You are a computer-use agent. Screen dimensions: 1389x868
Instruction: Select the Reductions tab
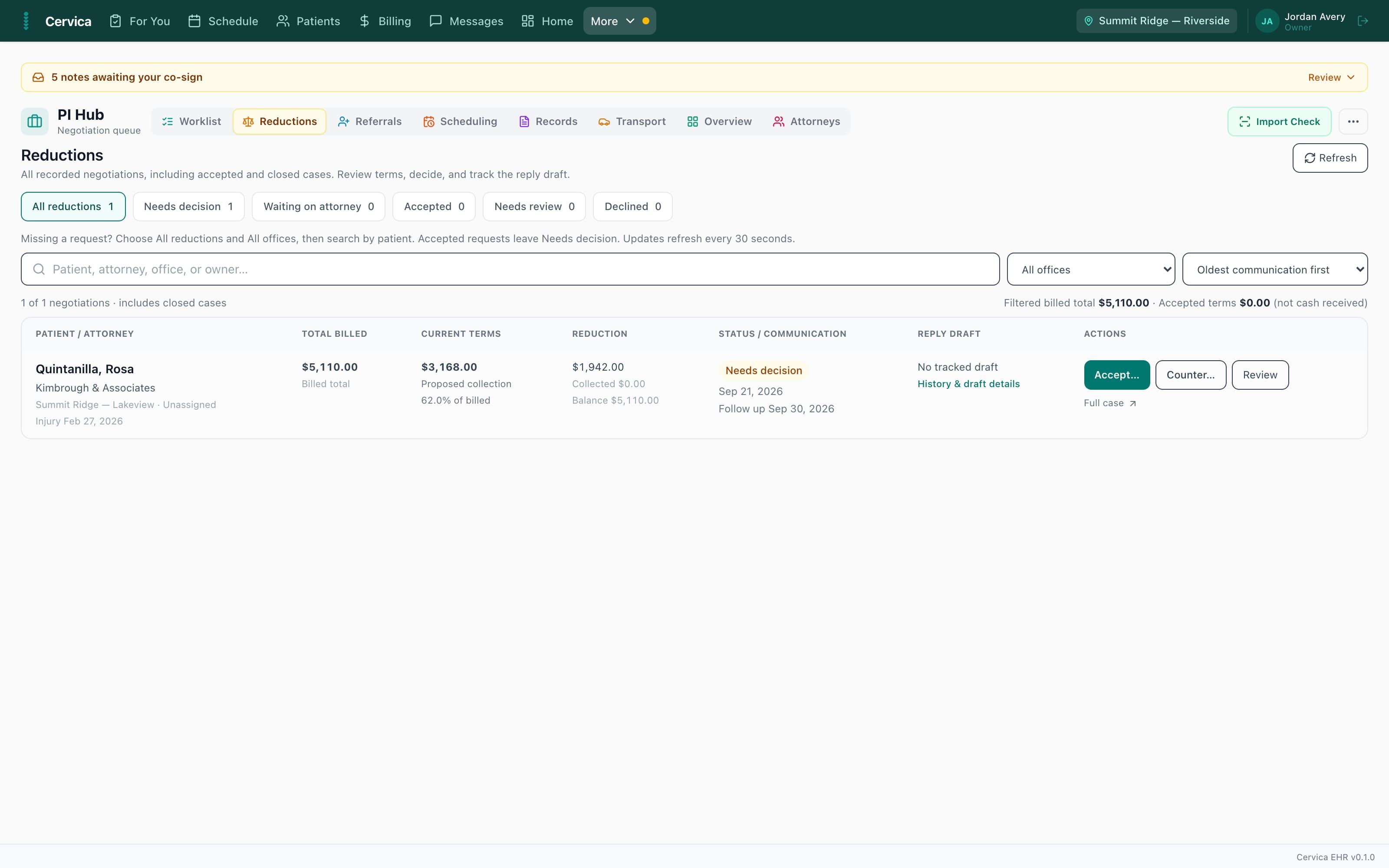280,122
